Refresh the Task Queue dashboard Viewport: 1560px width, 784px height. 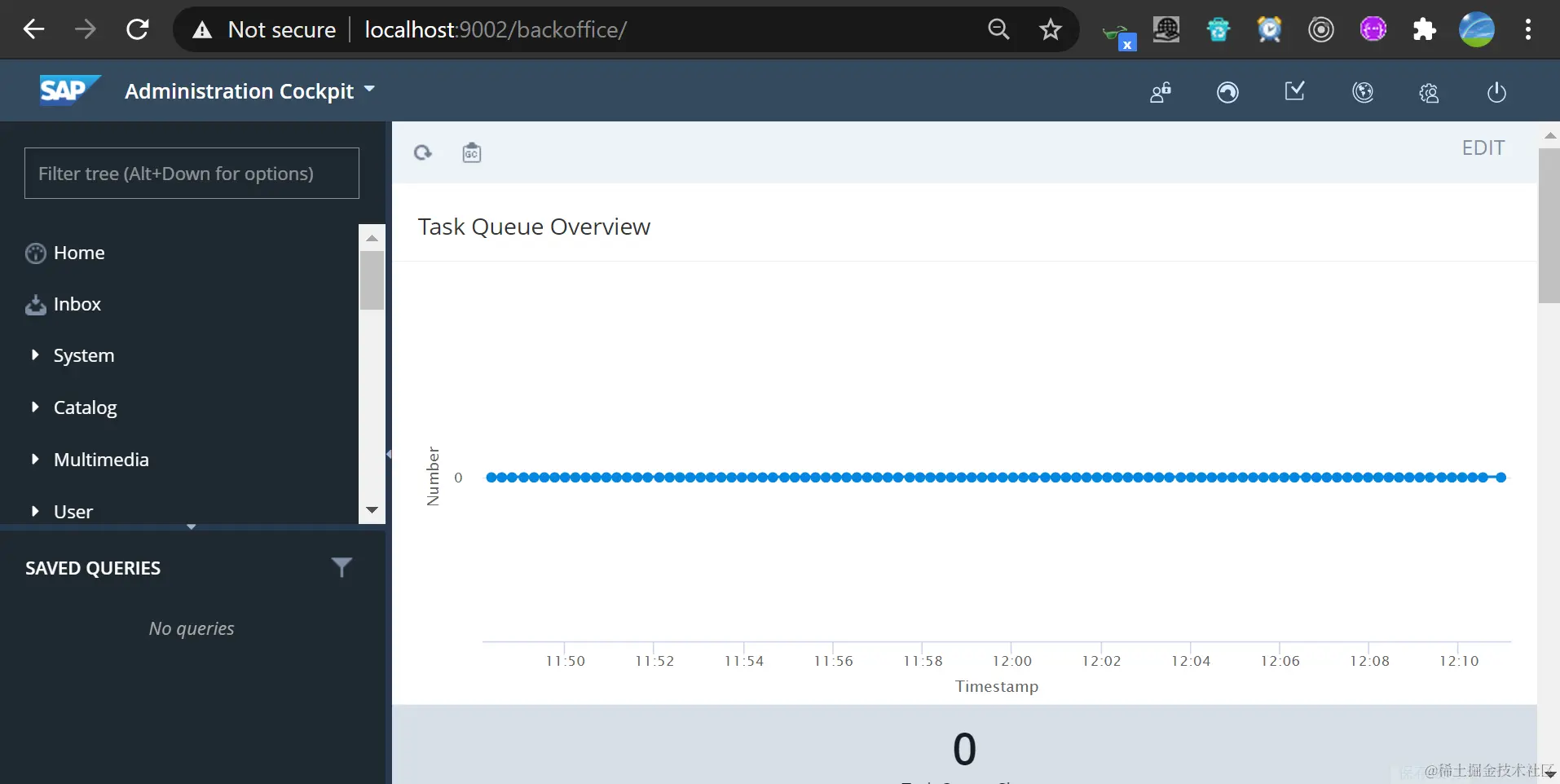[423, 152]
